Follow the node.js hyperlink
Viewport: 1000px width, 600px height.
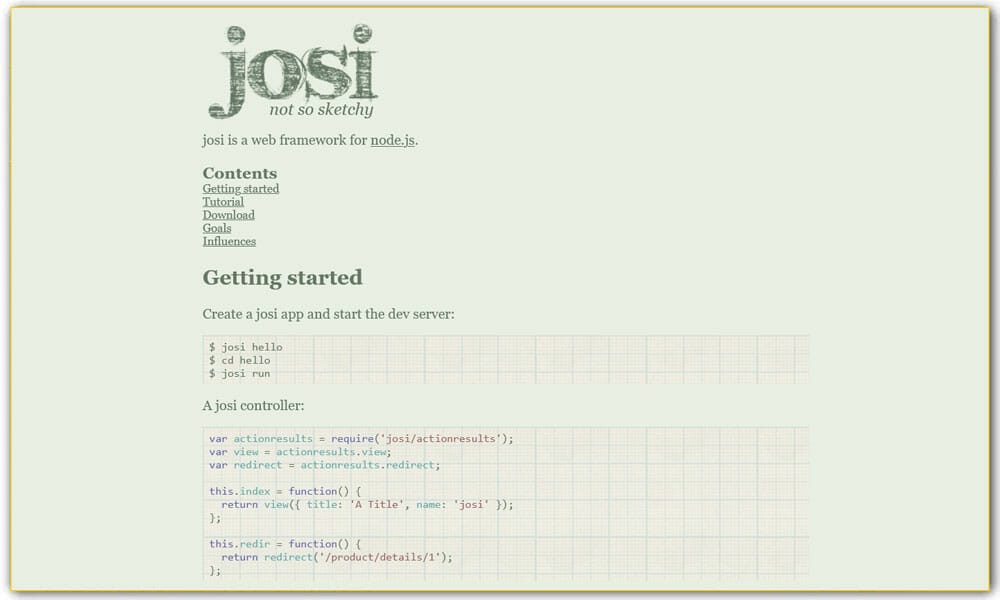pos(391,140)
